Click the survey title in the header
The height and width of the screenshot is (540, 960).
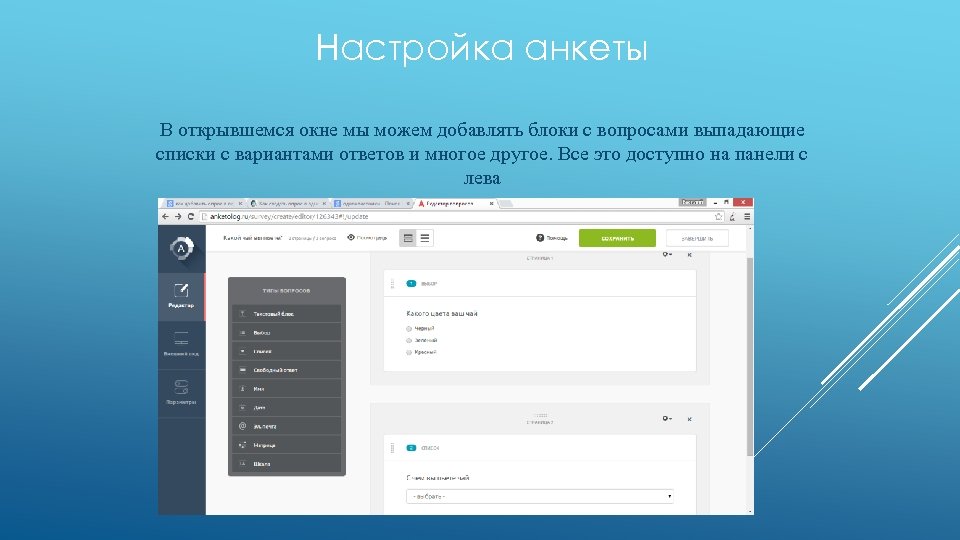(x=252, y=238)
